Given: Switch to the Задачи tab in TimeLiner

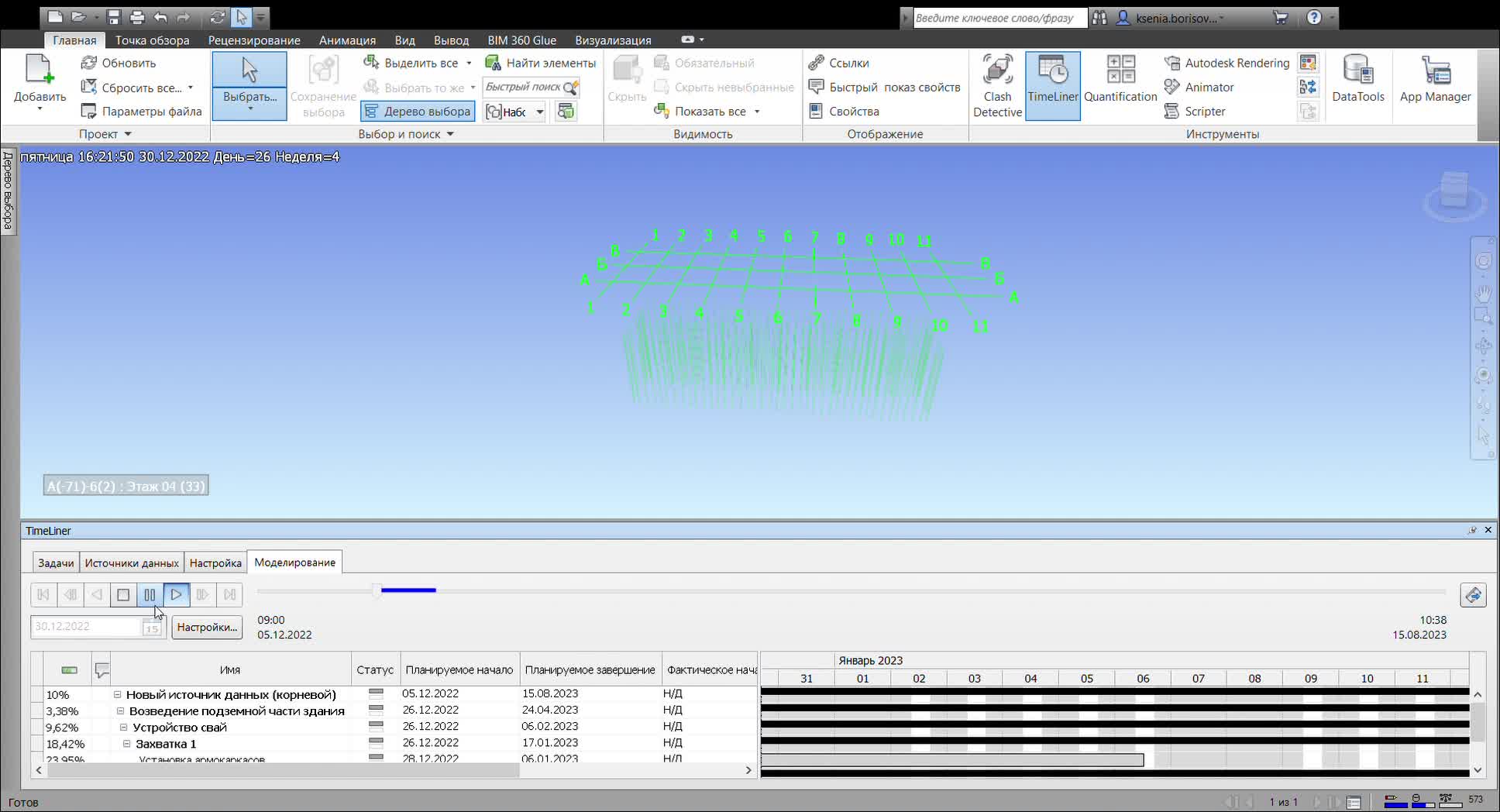Looking at the screenshot, I should [56, 563].
